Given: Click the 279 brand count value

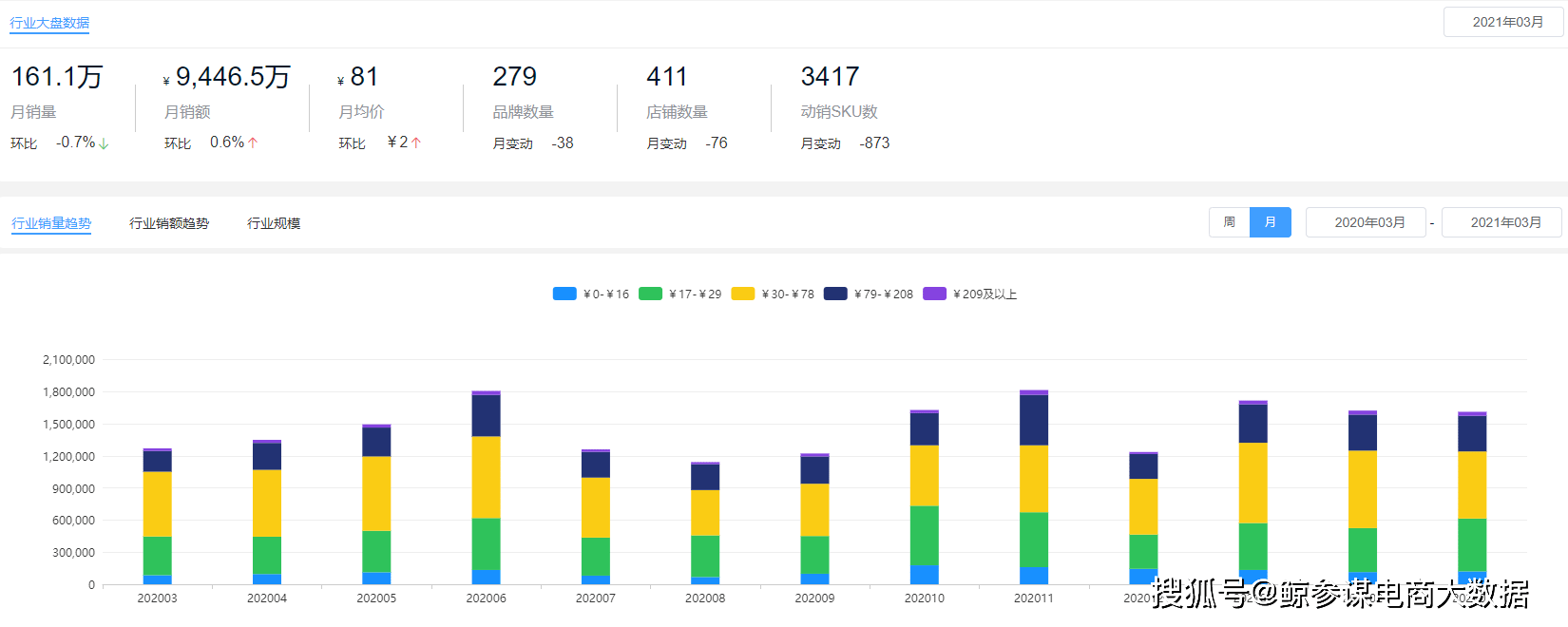Looking at the screenshot, I should [x=514, y=77].
